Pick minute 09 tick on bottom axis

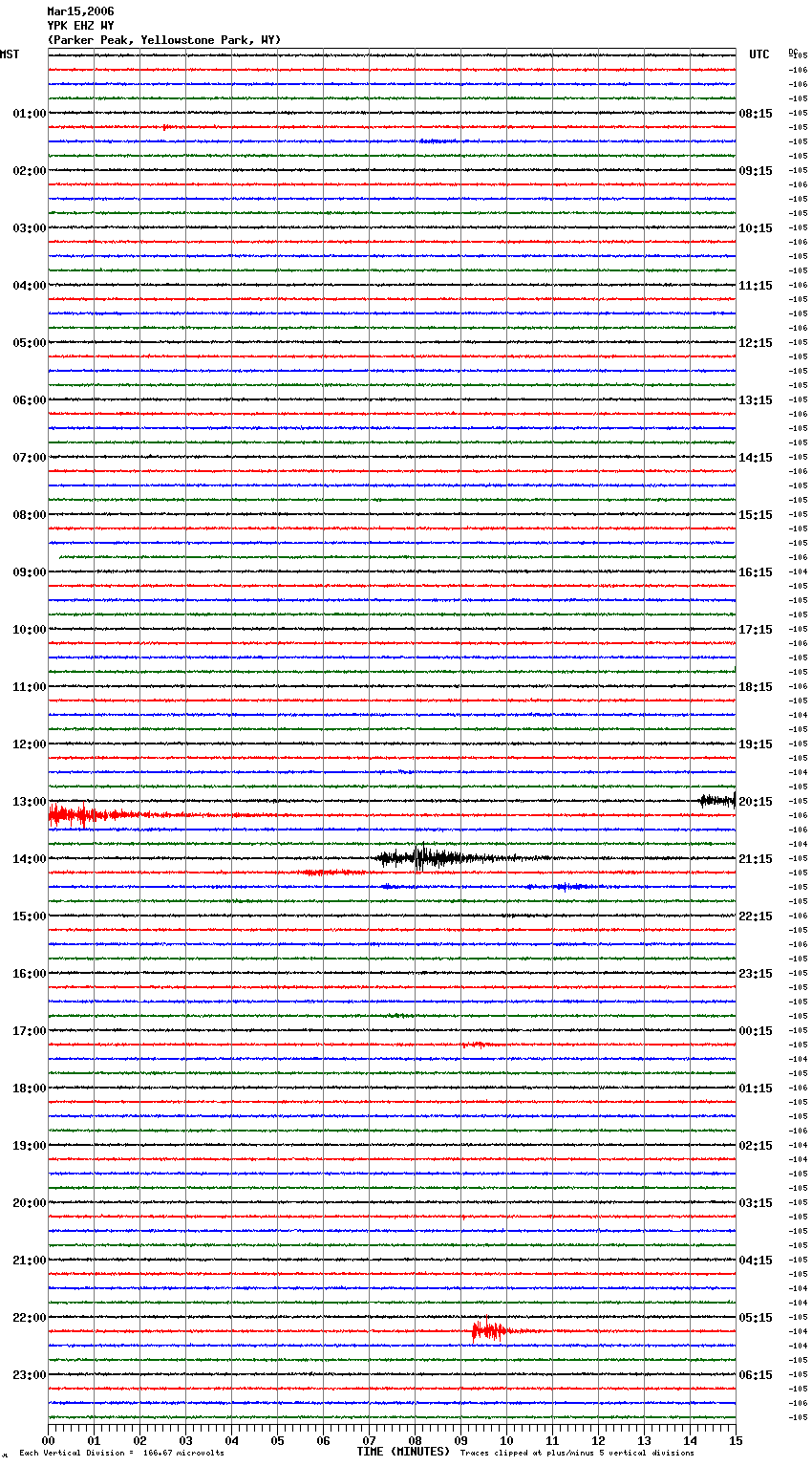coord(461,1439)
